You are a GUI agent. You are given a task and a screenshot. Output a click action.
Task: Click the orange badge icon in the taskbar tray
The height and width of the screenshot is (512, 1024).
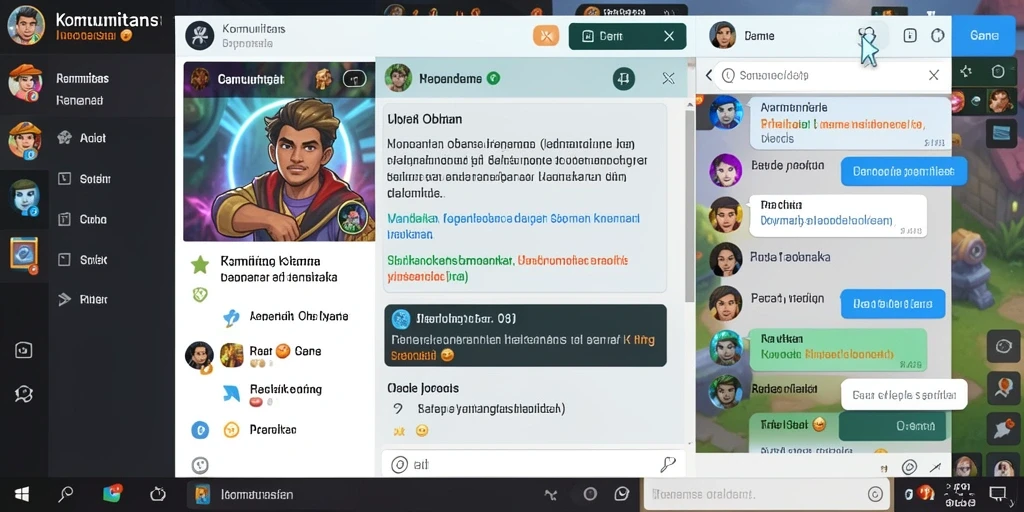click(x=925, y=494)
